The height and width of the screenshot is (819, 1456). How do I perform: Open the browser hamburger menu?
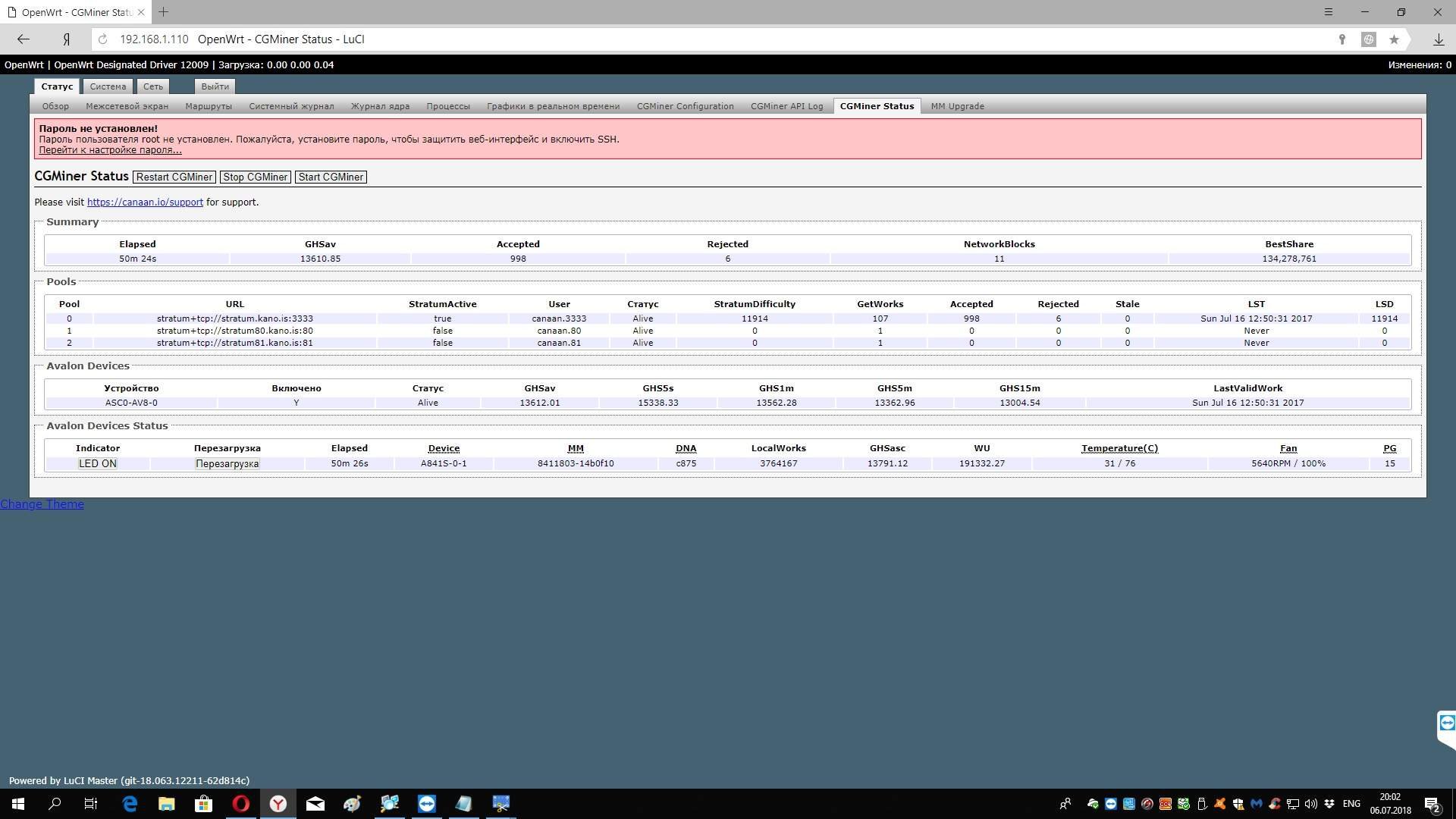1329,12
